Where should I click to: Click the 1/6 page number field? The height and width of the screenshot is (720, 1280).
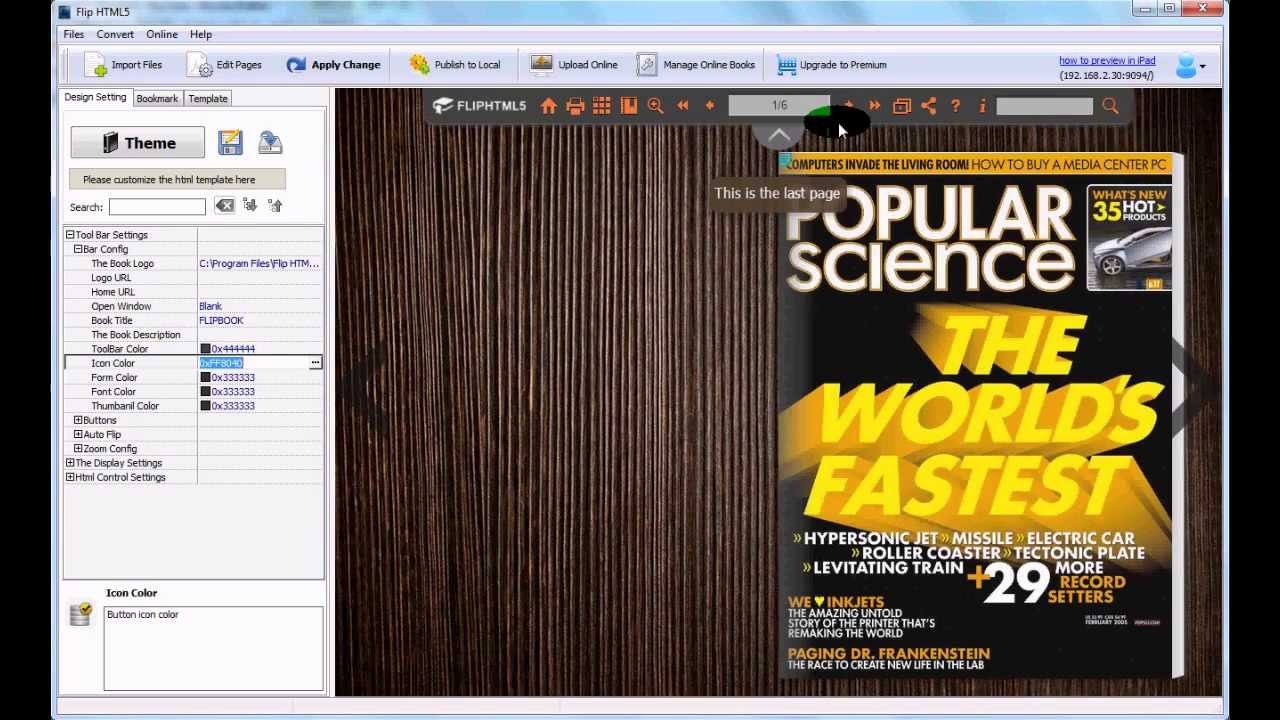tap(779, 106)
